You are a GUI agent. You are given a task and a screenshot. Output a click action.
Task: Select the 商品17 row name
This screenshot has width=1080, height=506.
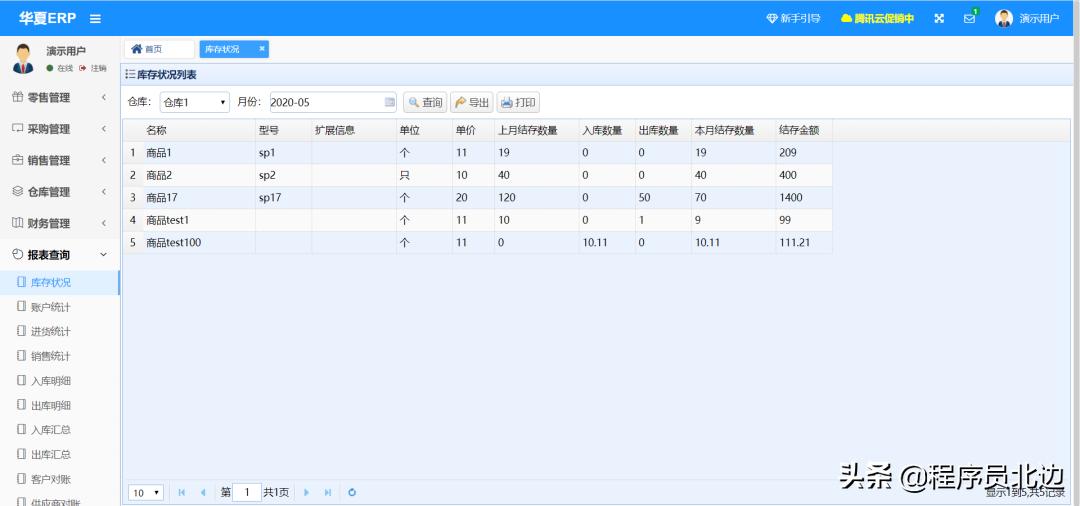tap(162, 198)
